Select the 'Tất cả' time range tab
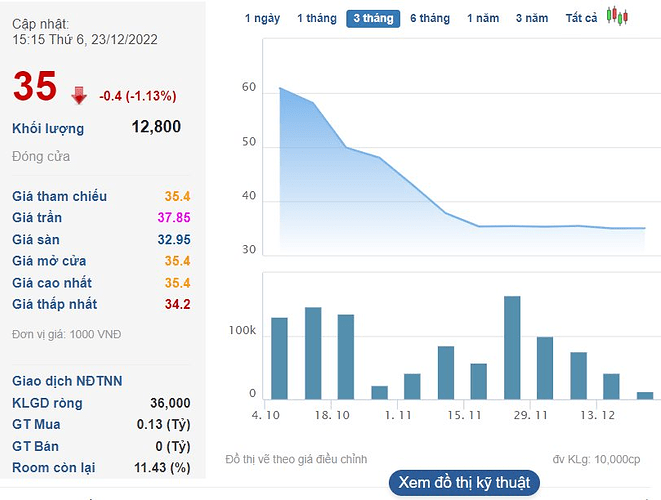 (x=581, y=19)
